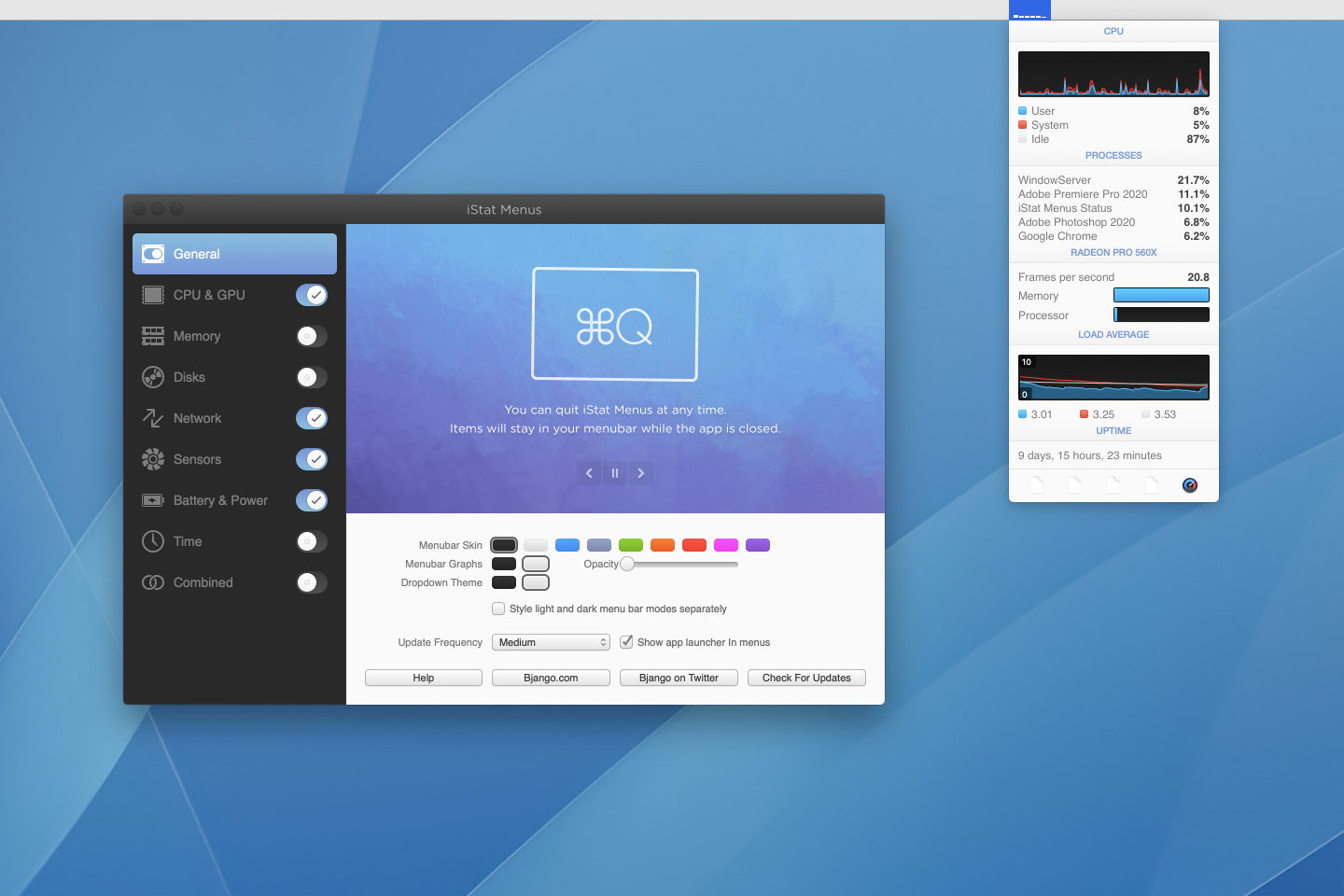Disable the CPU & GPU toggle

pyautogui.click(x=312, y=295)
